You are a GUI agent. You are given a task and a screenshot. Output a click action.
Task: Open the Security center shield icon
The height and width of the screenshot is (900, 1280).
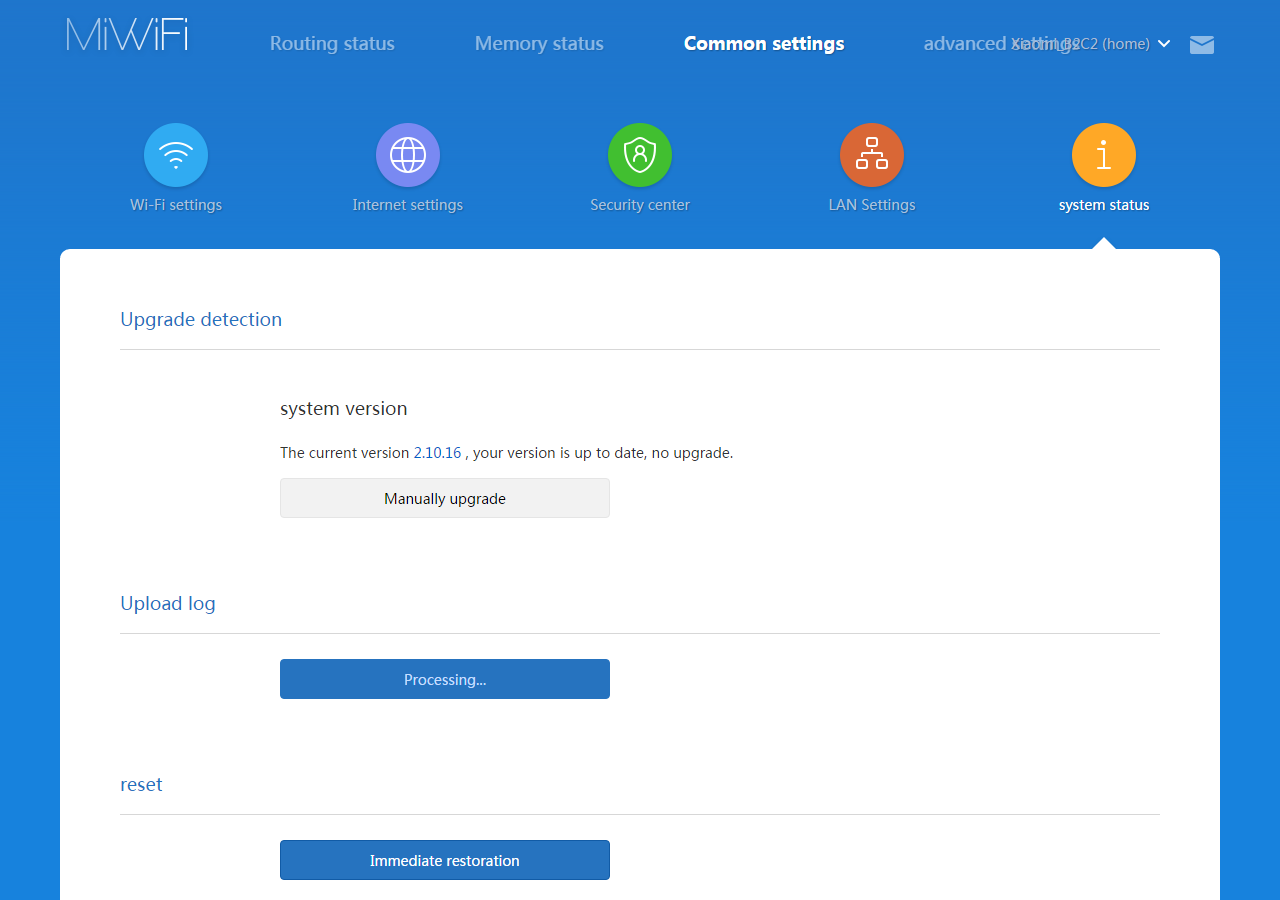coord(640,155)
